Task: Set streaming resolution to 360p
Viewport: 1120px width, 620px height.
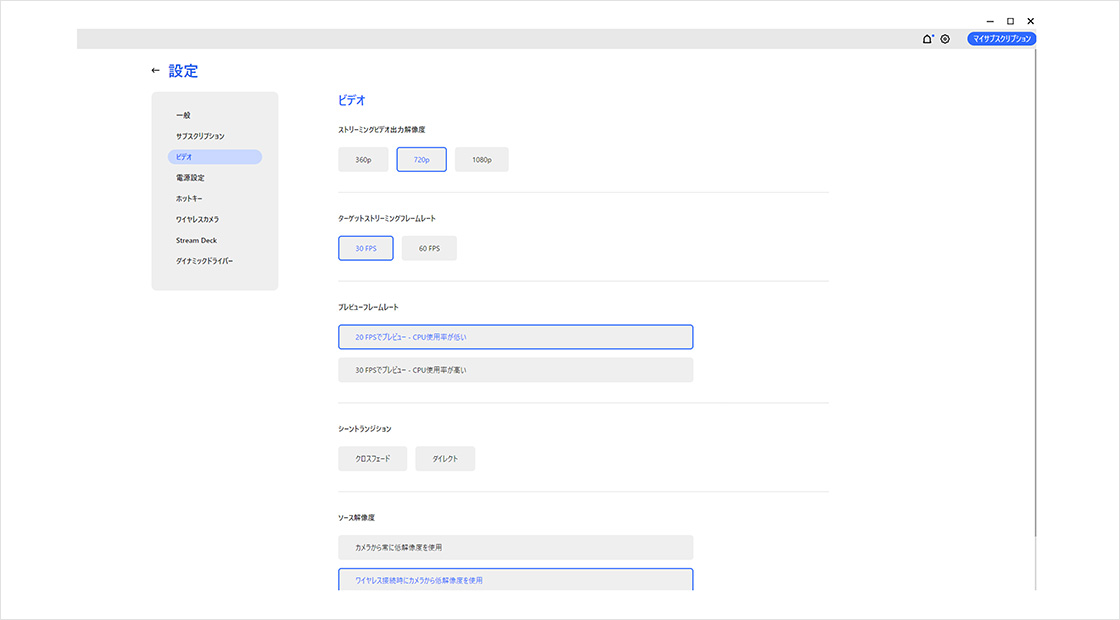Action: tap(363, 160)
